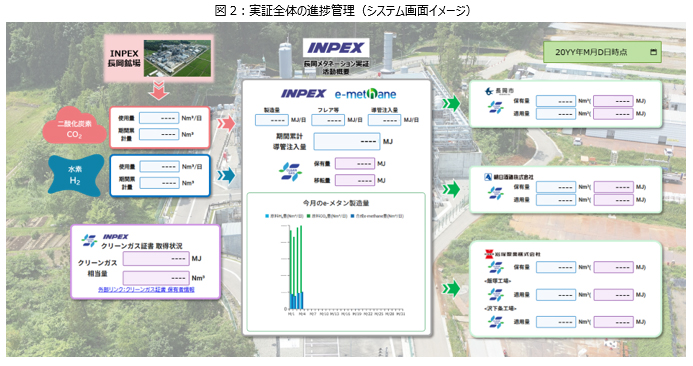
Task: Select the 沢下条工場 適用量 MJ field
Action: point(614,322)
